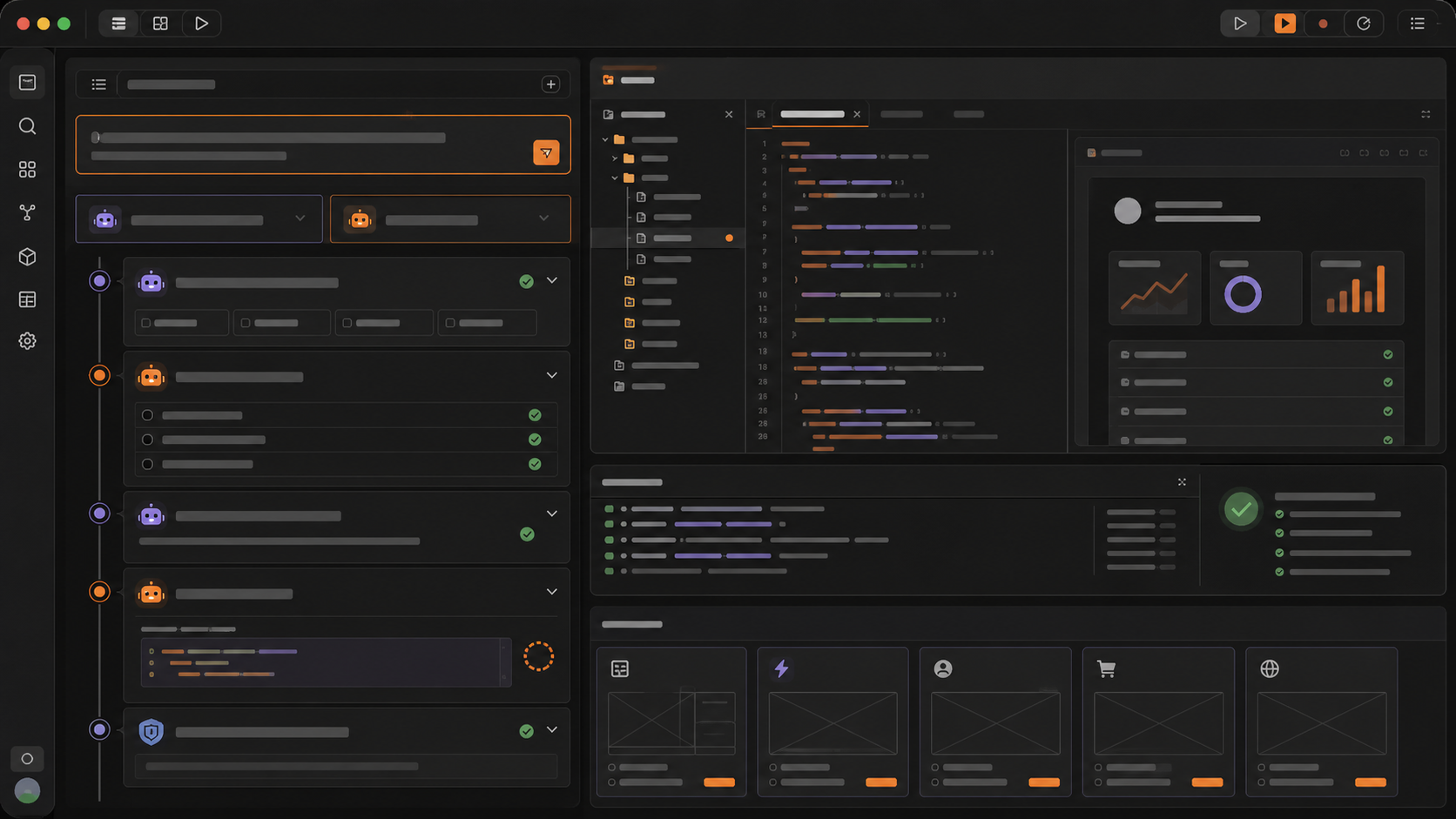Click the outlined run button at top right
The width and height of the screenshot is (1456, 819).
tap(1240, 23)
